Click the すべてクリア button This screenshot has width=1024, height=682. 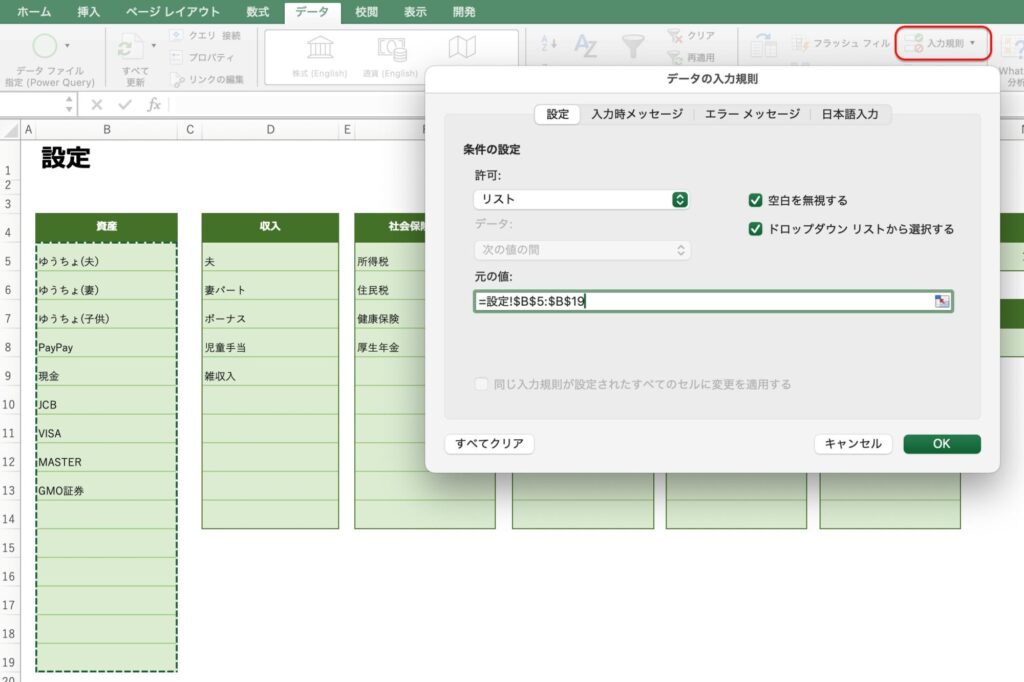coord(489,444)
